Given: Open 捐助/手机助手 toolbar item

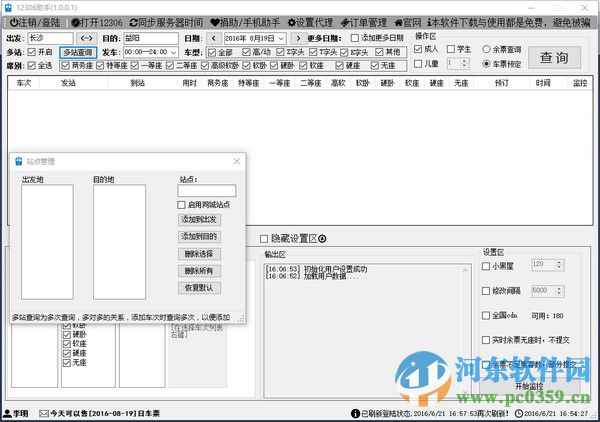Looking at the screenshot, I should (x=245, y=23).
